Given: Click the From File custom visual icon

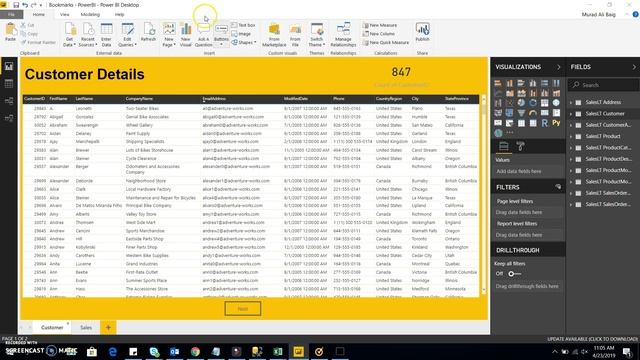Looking at the screenshot, I should click(x=295, y=35).
